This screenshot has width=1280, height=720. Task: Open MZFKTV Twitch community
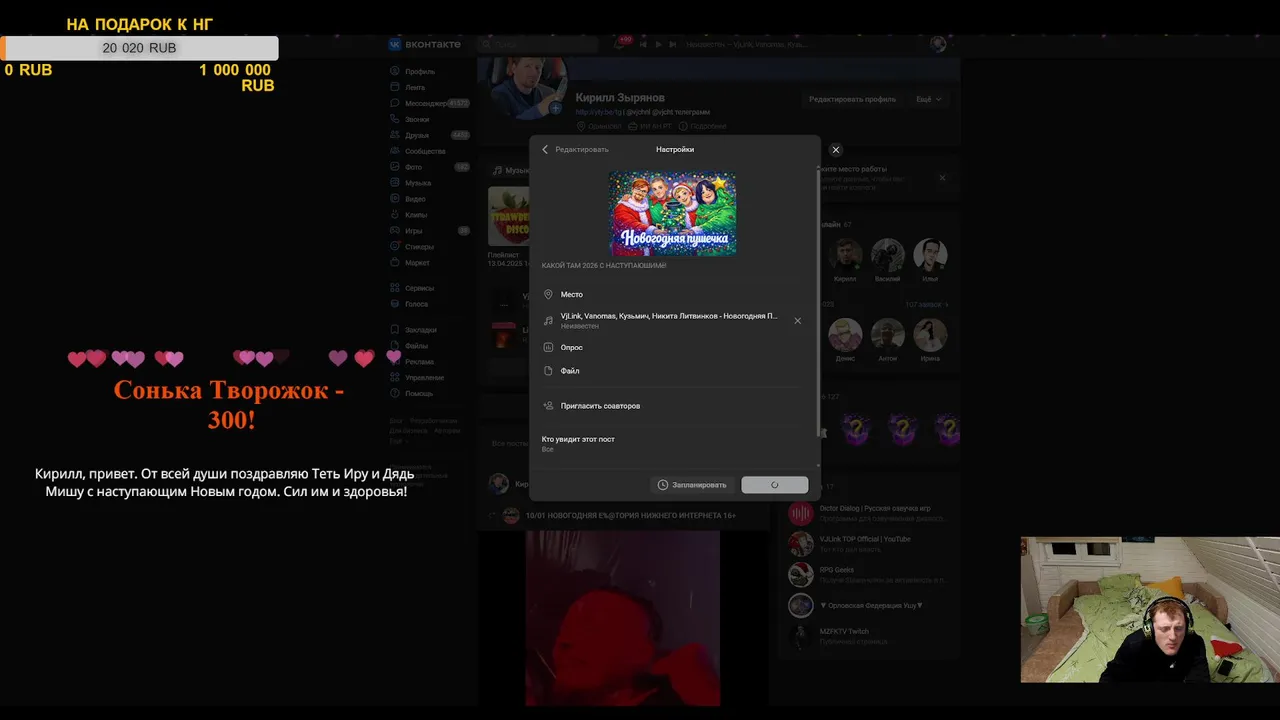(844, 632)
